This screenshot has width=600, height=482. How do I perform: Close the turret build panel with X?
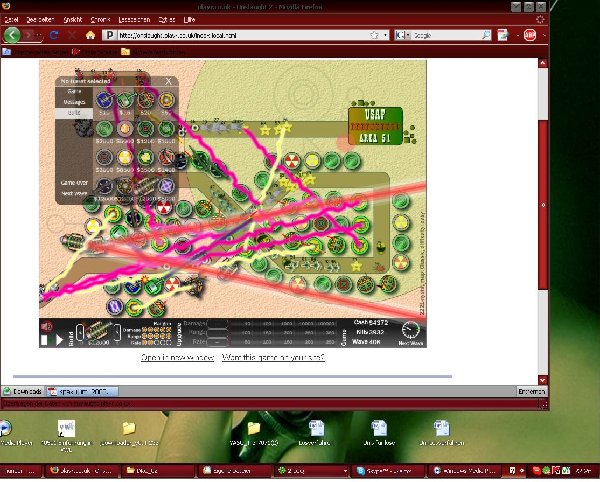coord(169,81)
